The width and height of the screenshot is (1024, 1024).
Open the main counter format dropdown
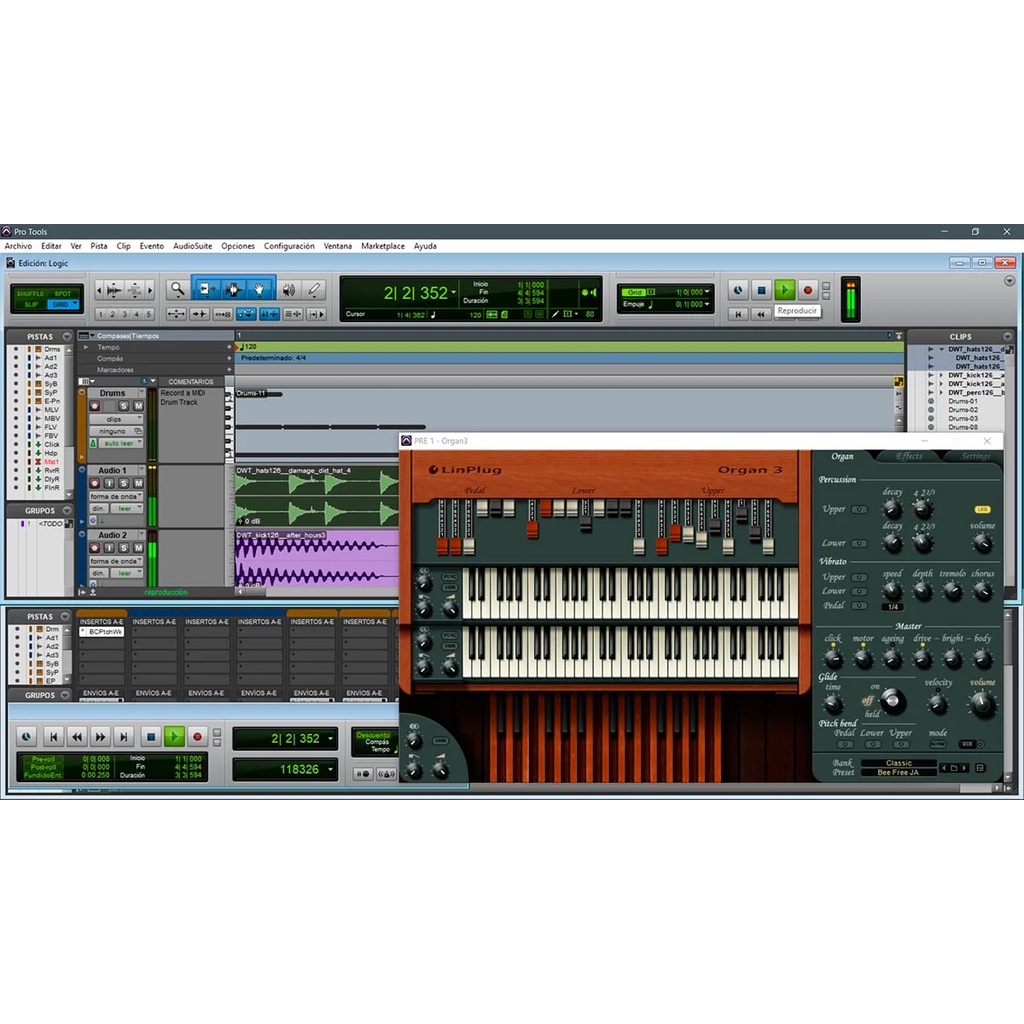(454, 293)
